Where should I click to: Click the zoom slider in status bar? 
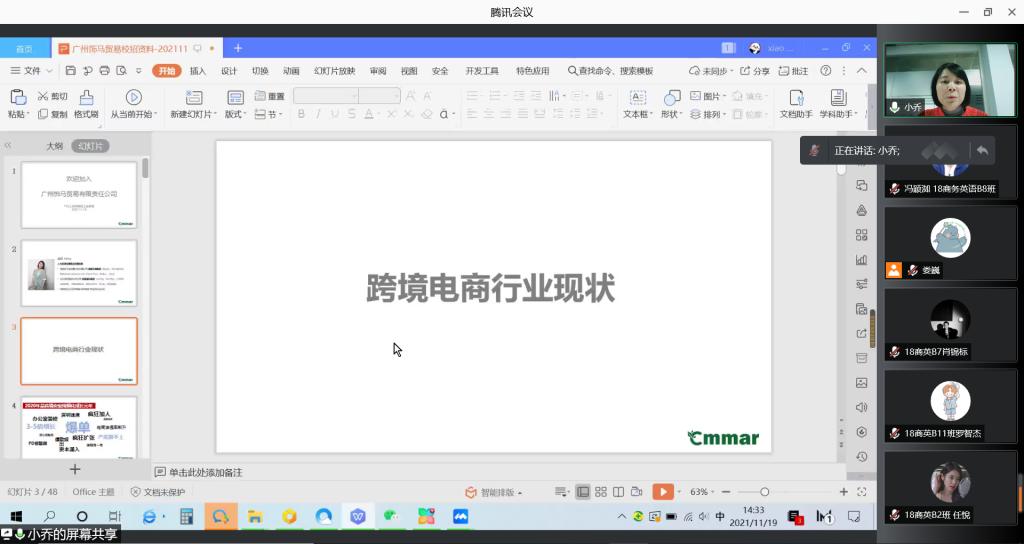(765, 492)
